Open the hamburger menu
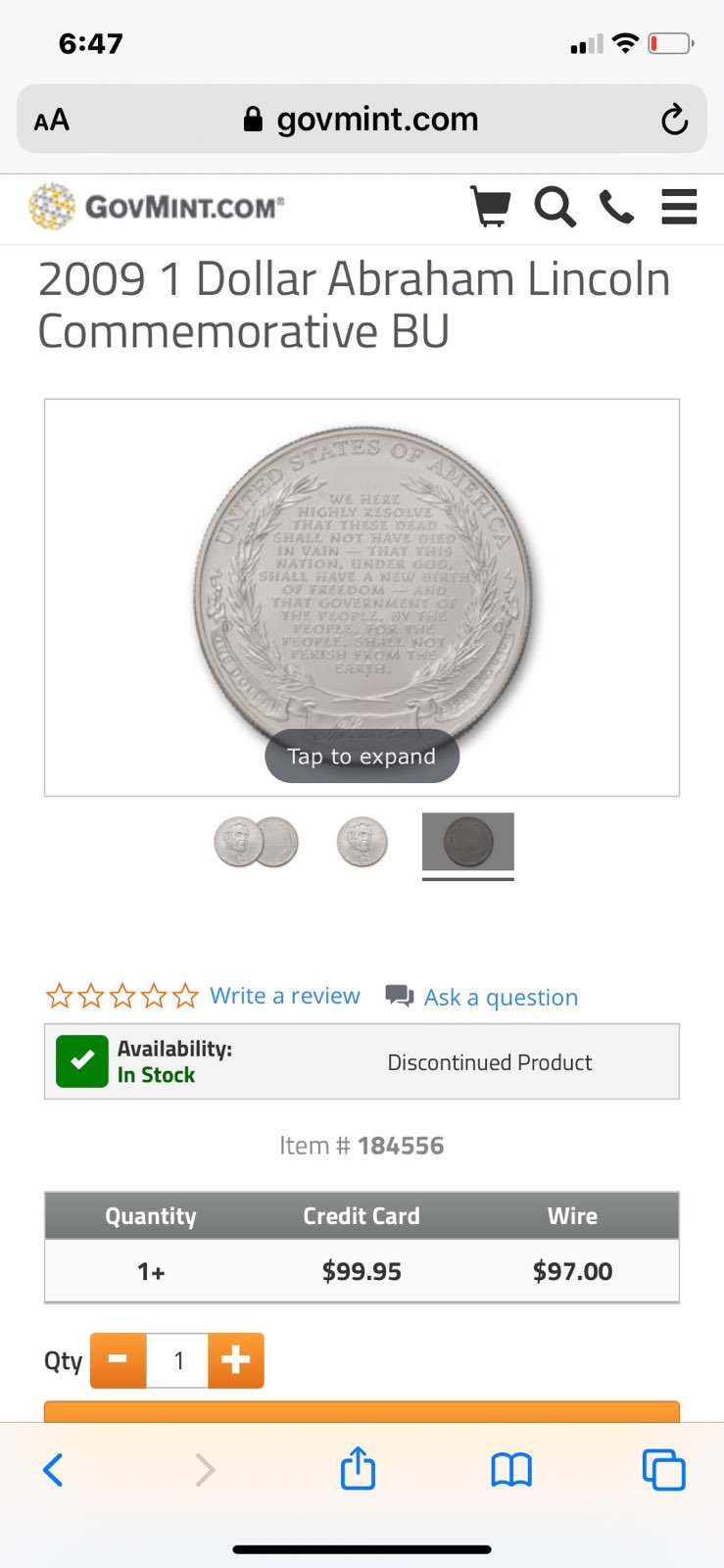The height and width of the screenshot is (1568, 724). (x=679, y=207)
